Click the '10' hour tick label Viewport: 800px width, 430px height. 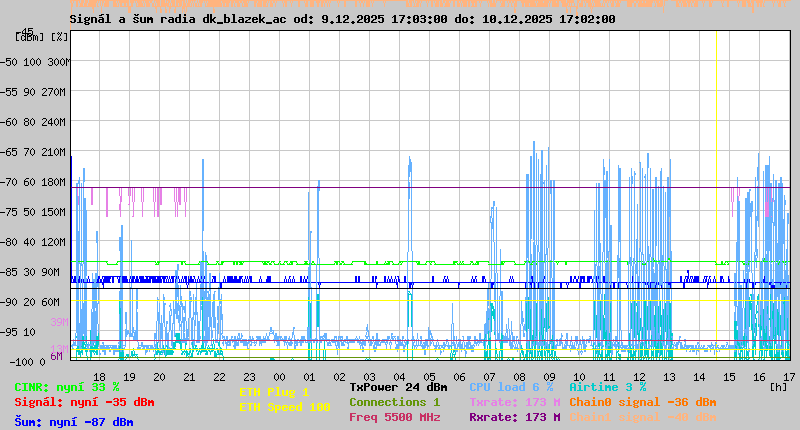pos(579,377)
